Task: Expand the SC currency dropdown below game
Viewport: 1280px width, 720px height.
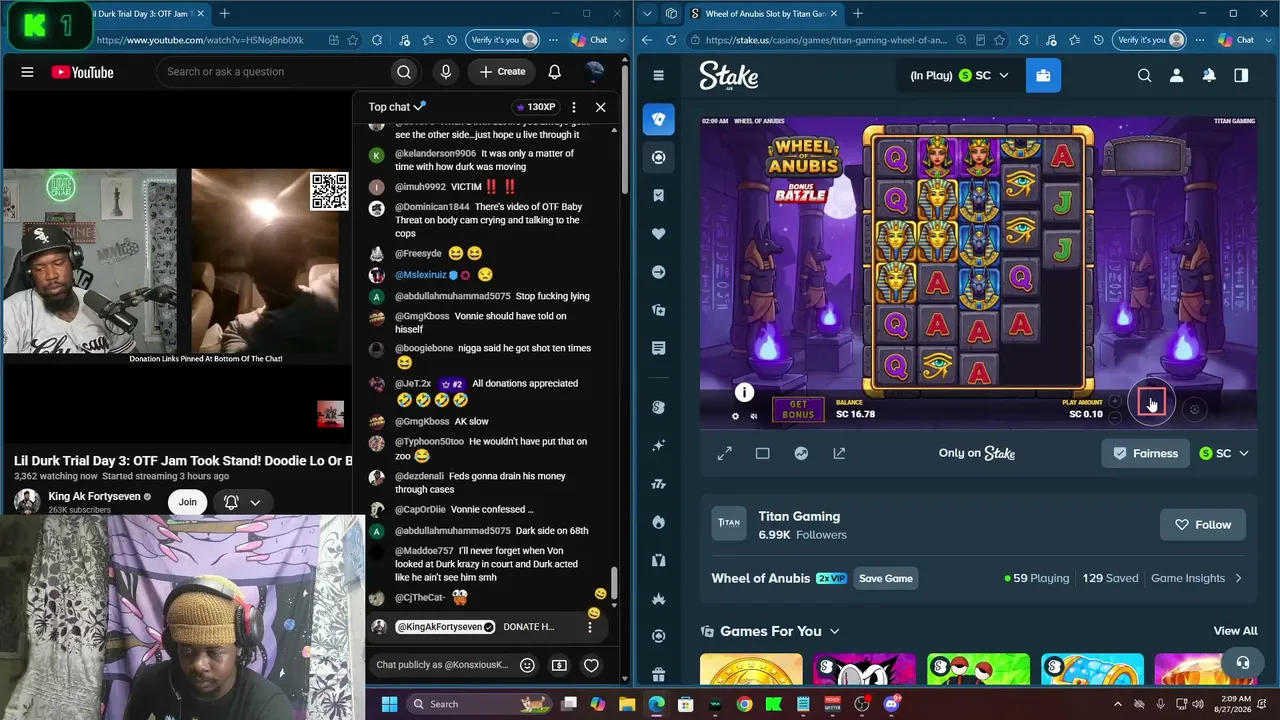Action: pyautogui.click(x=1224, y=454)
